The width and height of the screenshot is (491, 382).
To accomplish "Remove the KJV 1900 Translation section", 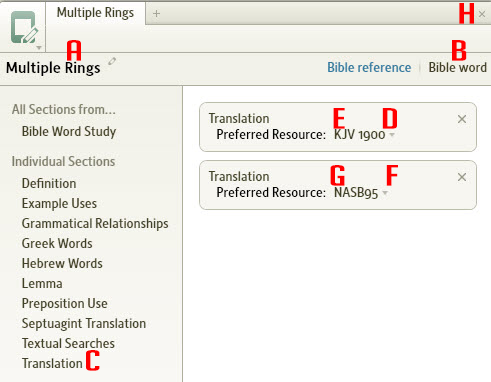I will 462,119.
